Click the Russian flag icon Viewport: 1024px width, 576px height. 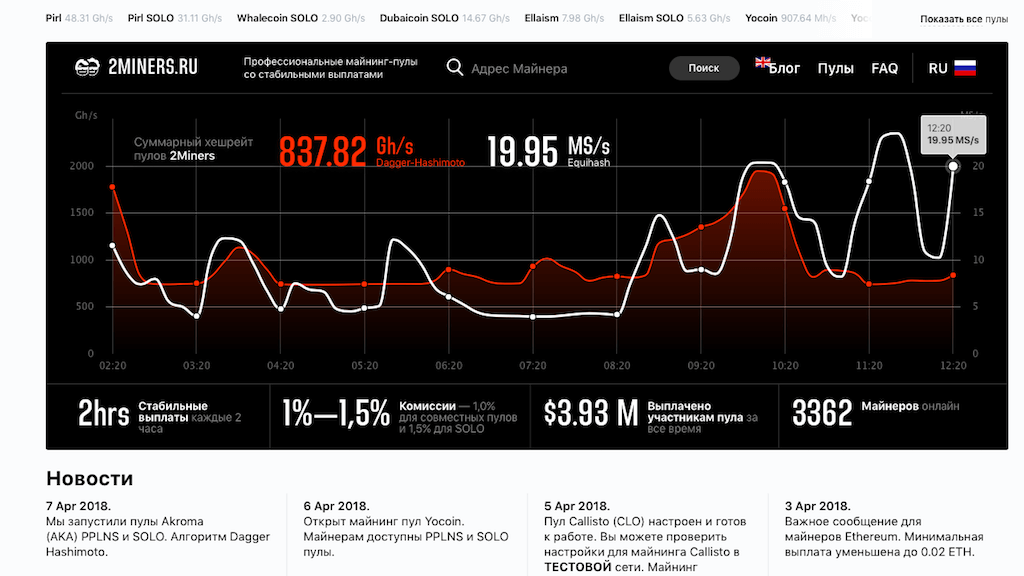coord(965,68)
